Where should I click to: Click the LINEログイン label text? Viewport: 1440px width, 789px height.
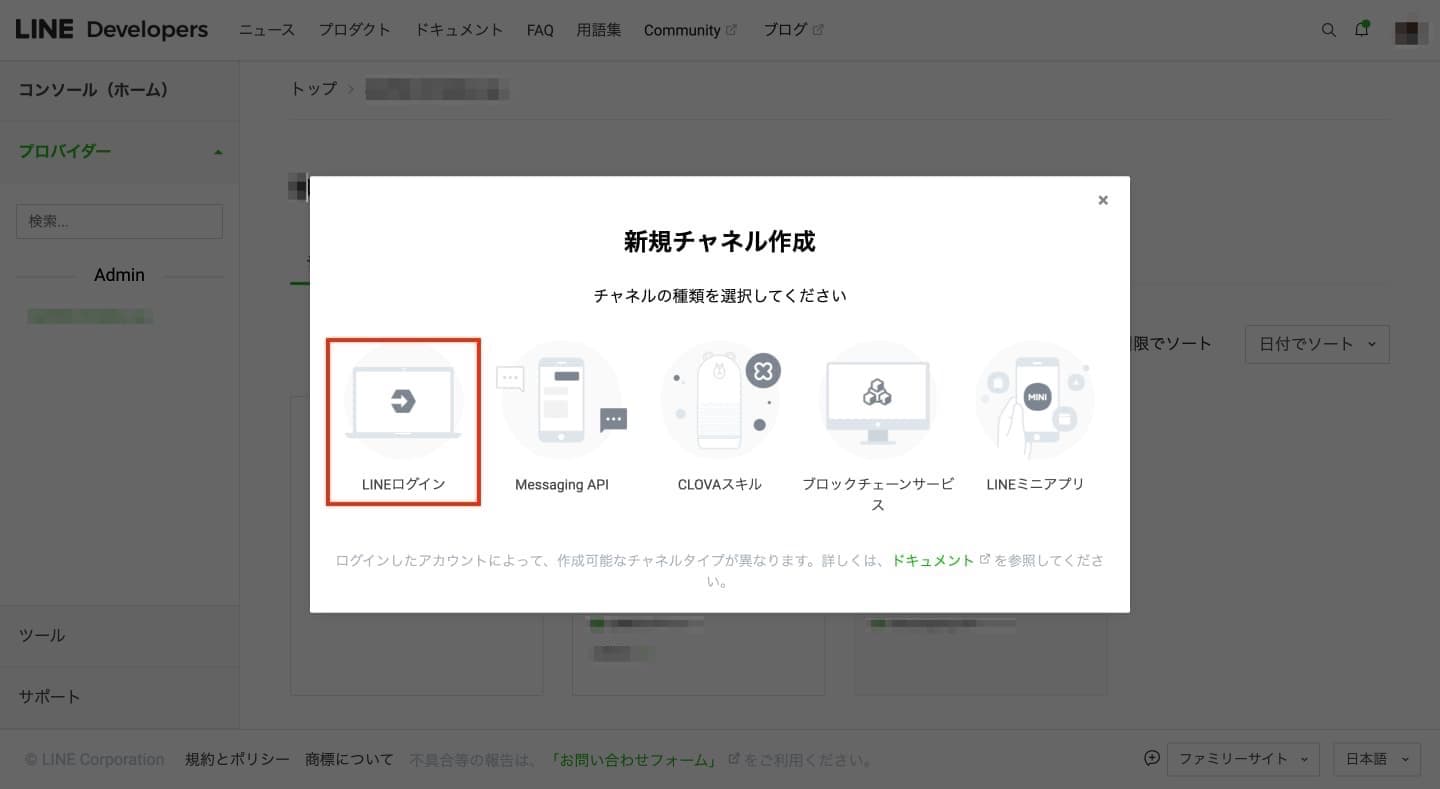(403, 484)
